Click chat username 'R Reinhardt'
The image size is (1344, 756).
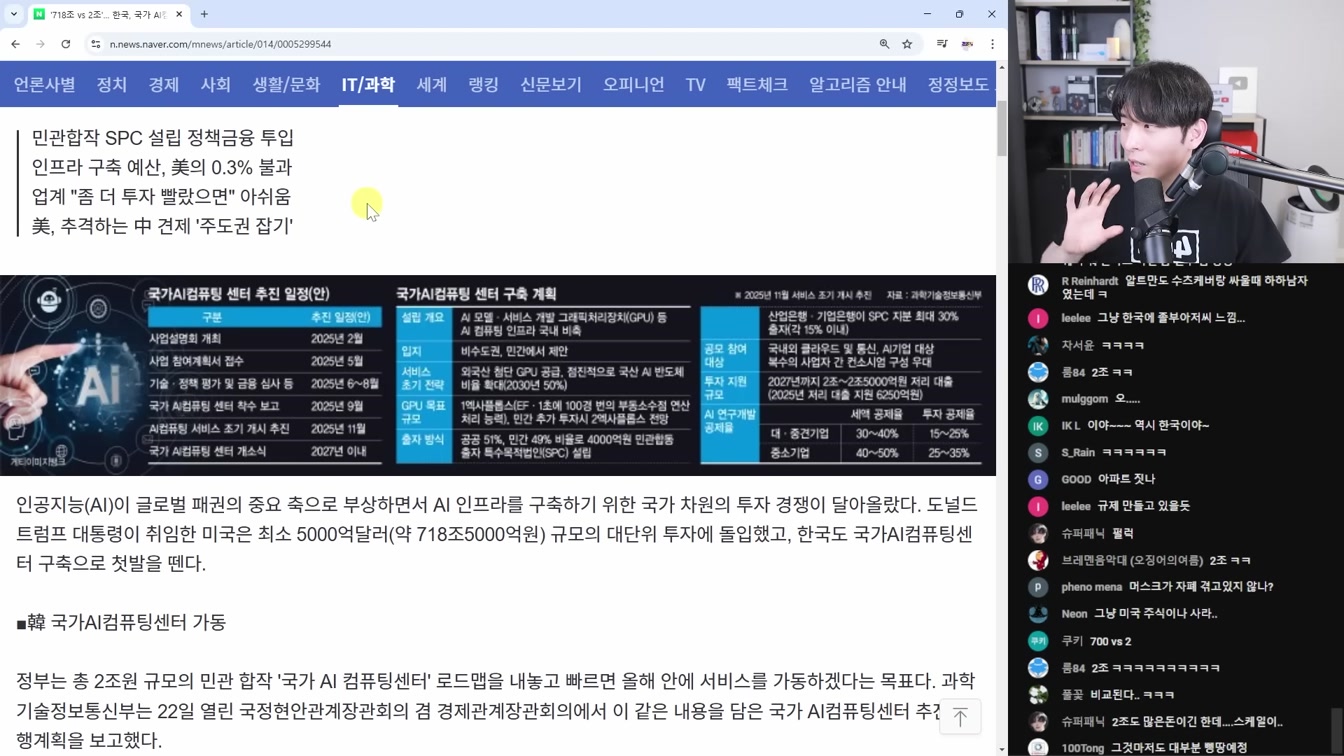coord(1089,281)
